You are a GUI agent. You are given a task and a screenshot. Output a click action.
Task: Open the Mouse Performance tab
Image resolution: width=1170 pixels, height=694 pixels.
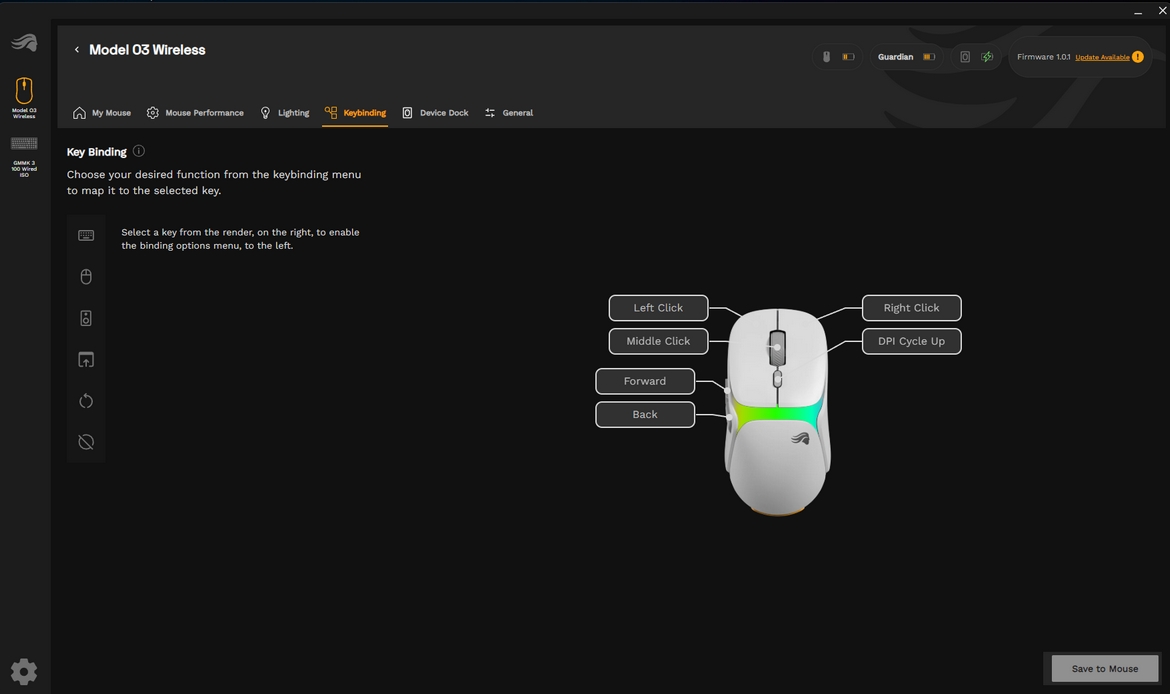(x=195, y=113)
